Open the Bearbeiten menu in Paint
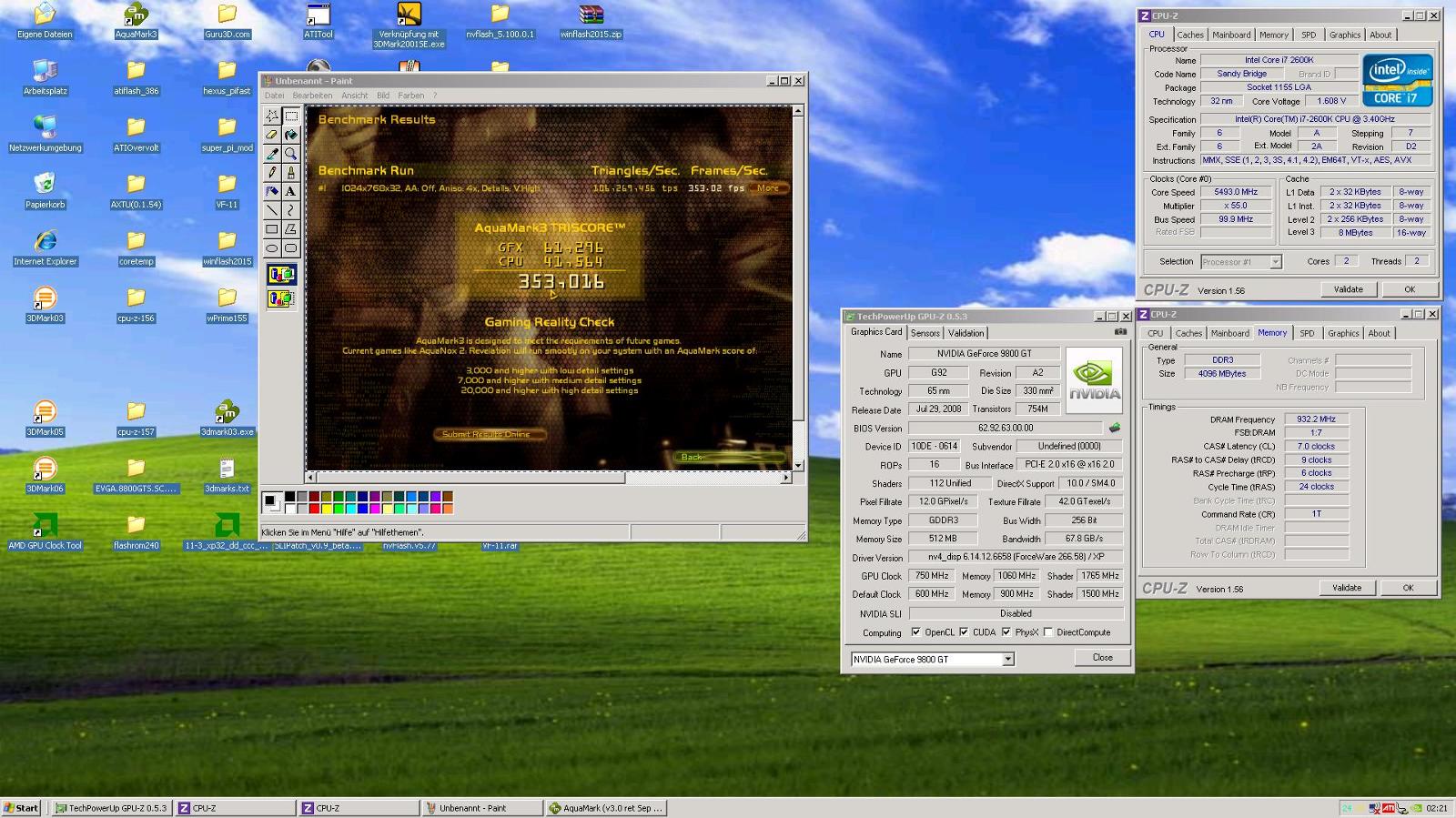Viewport: 1456px width, 818px height. (x=312, y=96)
